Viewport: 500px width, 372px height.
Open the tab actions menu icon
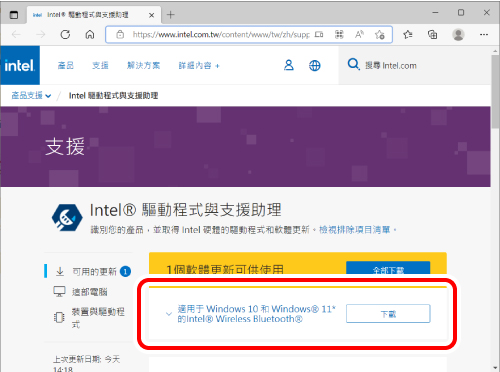coord(14,15)
